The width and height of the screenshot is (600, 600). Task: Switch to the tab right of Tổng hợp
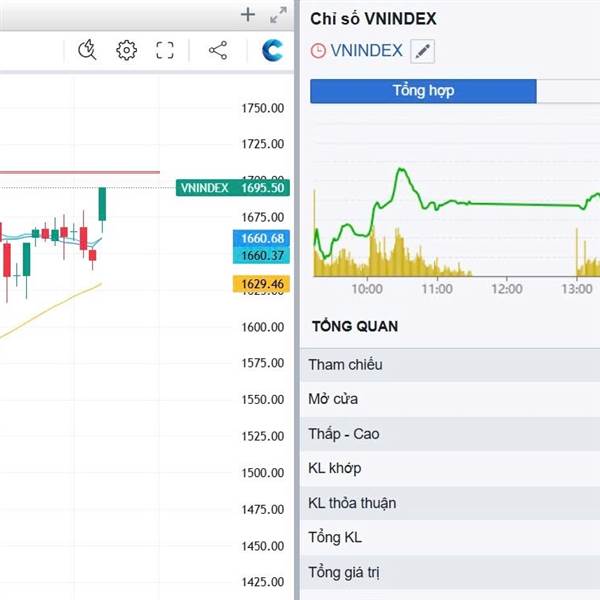click(x=568, y=91)
